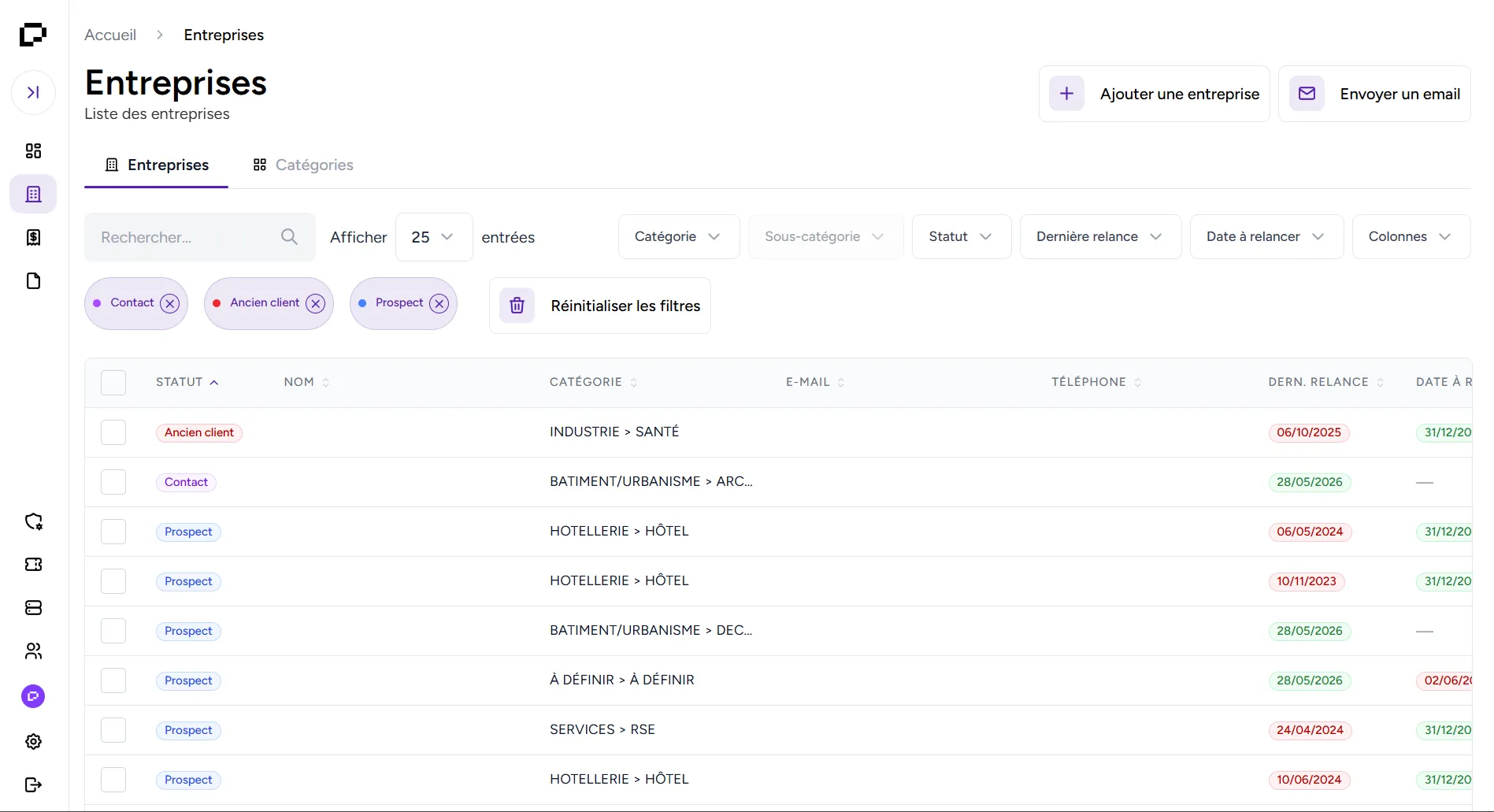Viewport: 1494px width, 812px height.
Task: Click the search magnifier icon
Action: tap(289, 237)
